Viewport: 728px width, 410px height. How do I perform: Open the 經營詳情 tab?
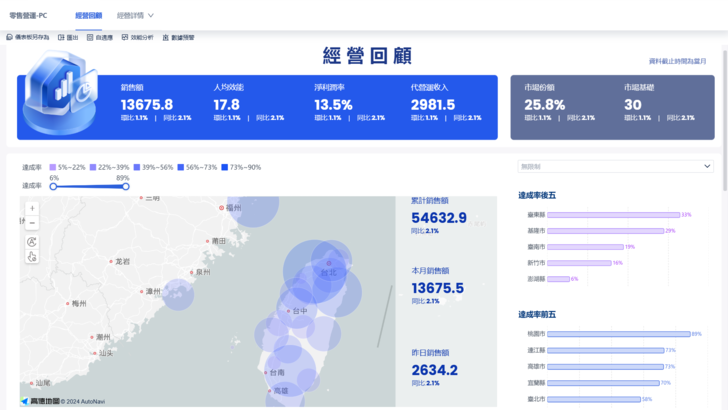point(129,16)
